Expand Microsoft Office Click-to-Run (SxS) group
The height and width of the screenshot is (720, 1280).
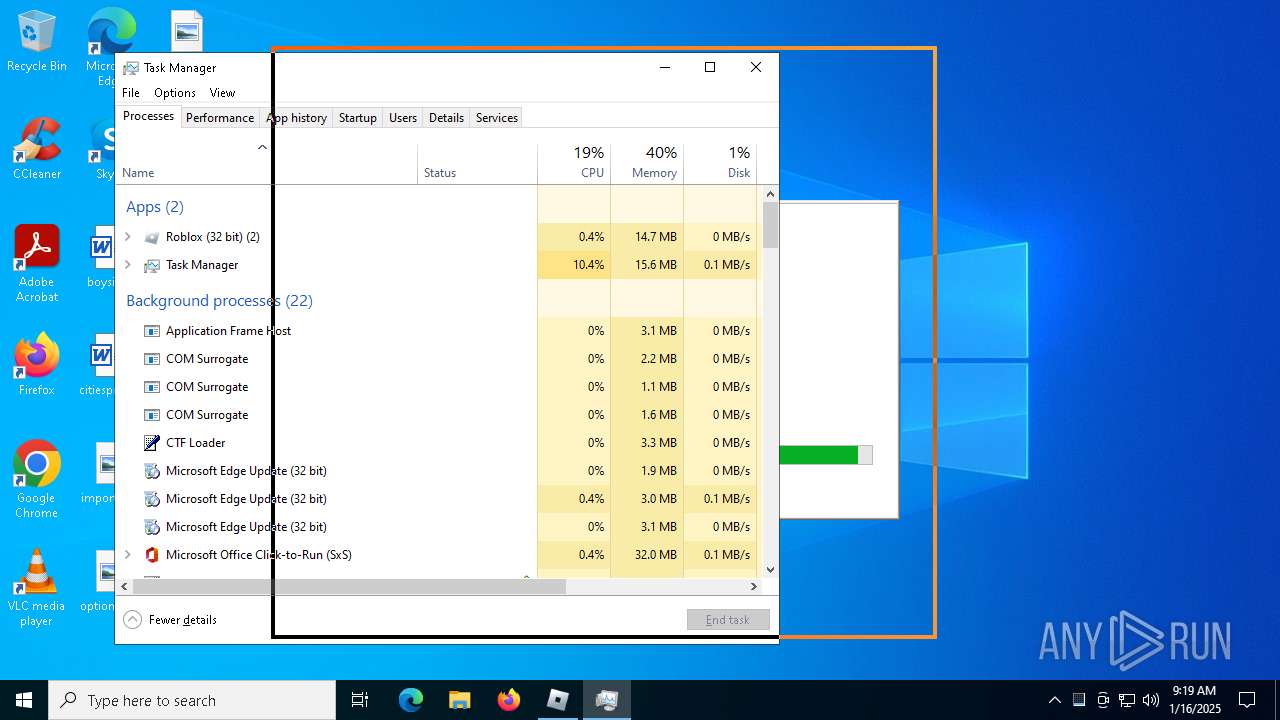click(127, 555)
